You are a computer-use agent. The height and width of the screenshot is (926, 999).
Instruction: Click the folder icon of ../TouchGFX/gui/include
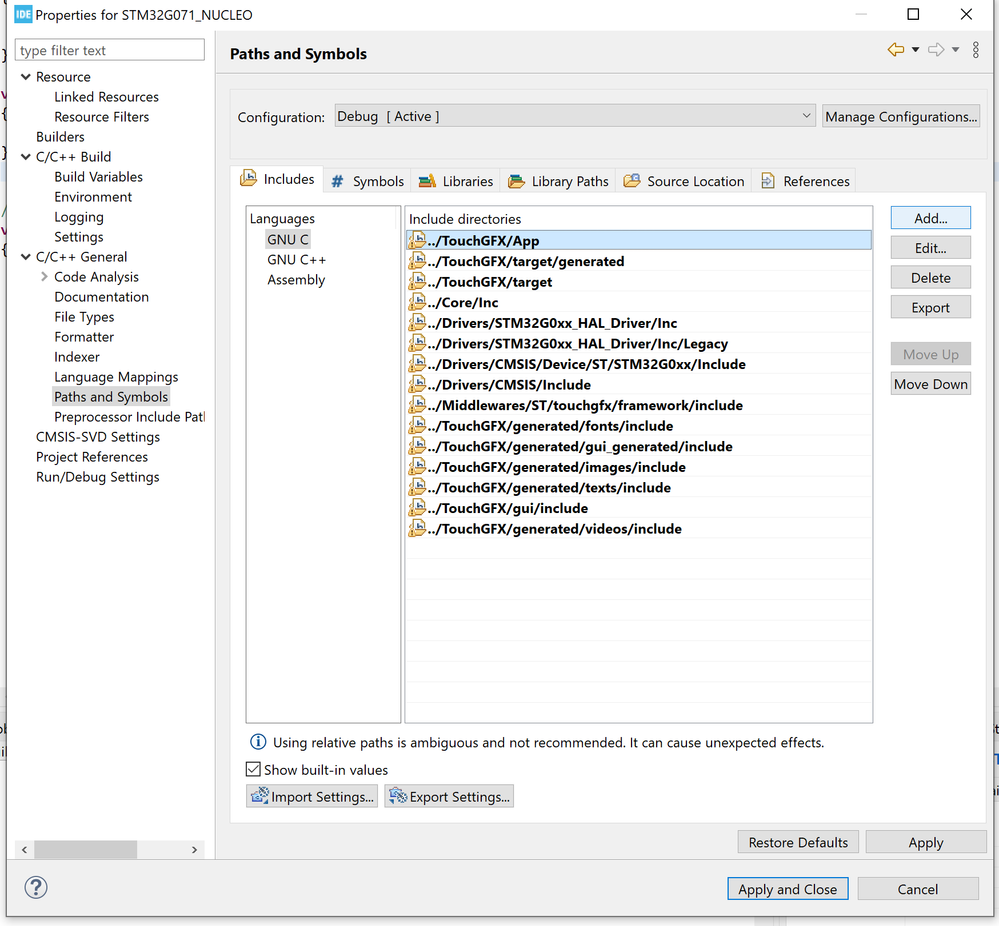pos(417,508)
